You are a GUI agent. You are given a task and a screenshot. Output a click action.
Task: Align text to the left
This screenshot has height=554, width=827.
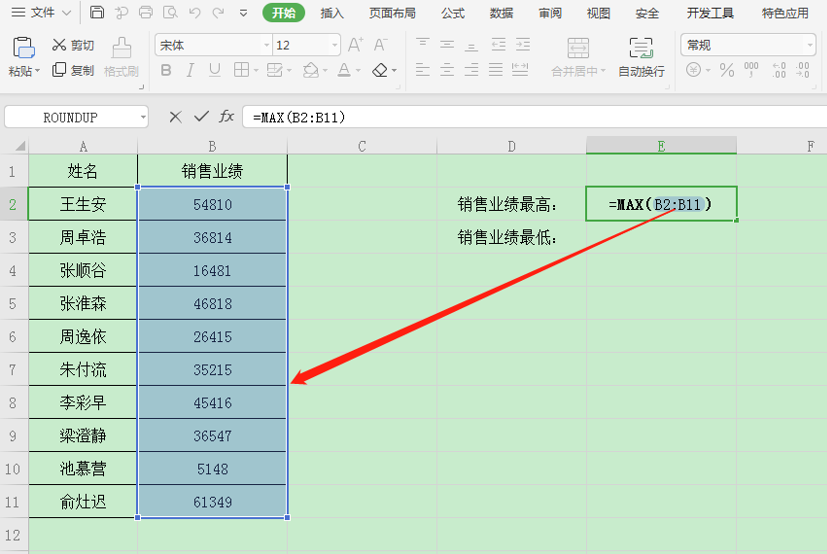(422, 70)
